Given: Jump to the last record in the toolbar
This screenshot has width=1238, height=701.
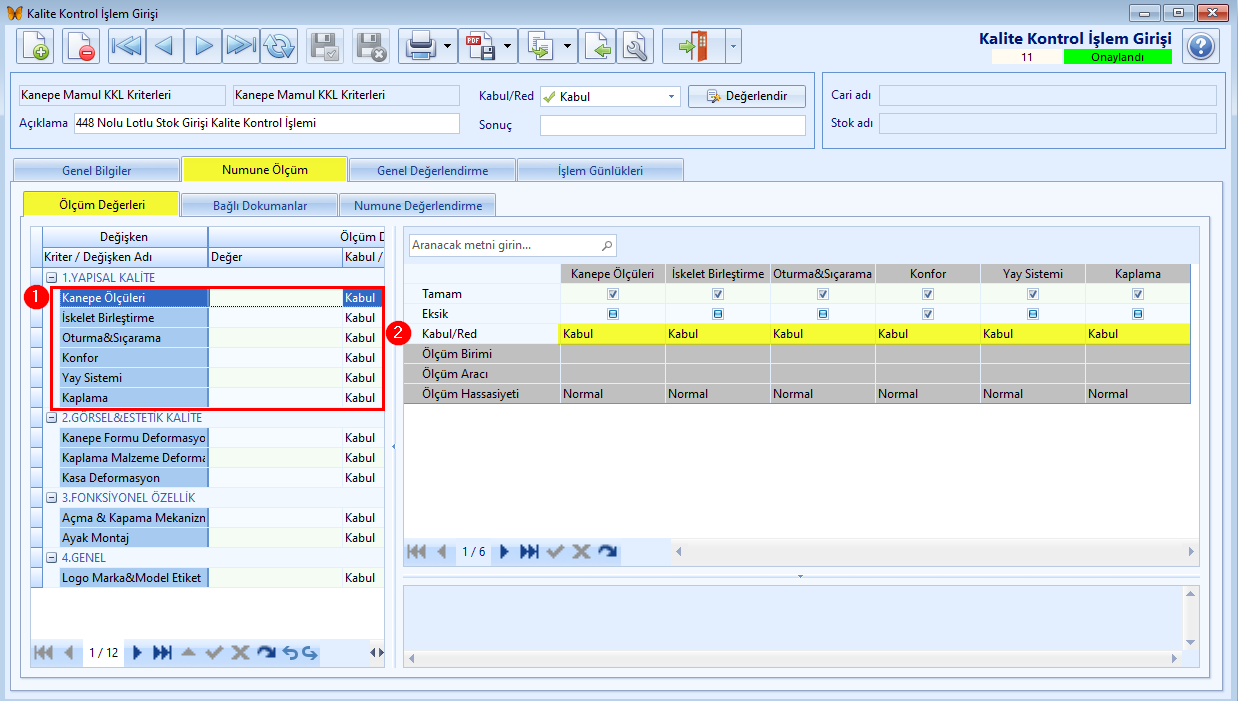Looking at the screenshot, I should (x=241, y=46).
